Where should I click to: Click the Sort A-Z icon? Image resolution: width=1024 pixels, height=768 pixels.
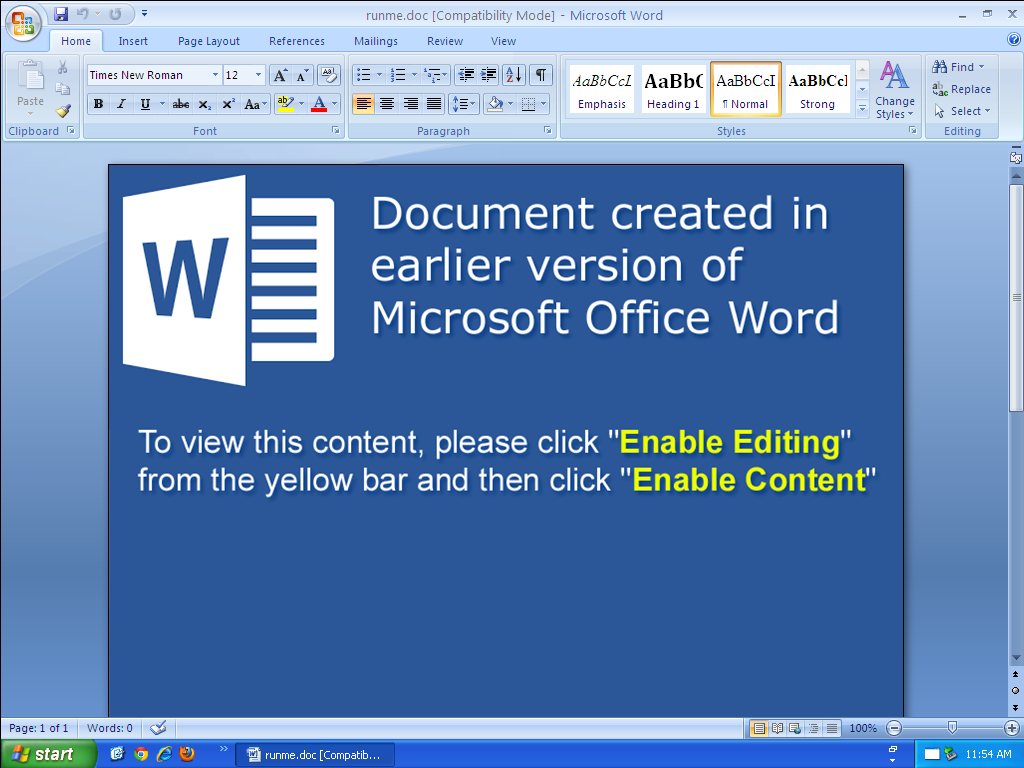pyautogui.click(x=514, y=75)
